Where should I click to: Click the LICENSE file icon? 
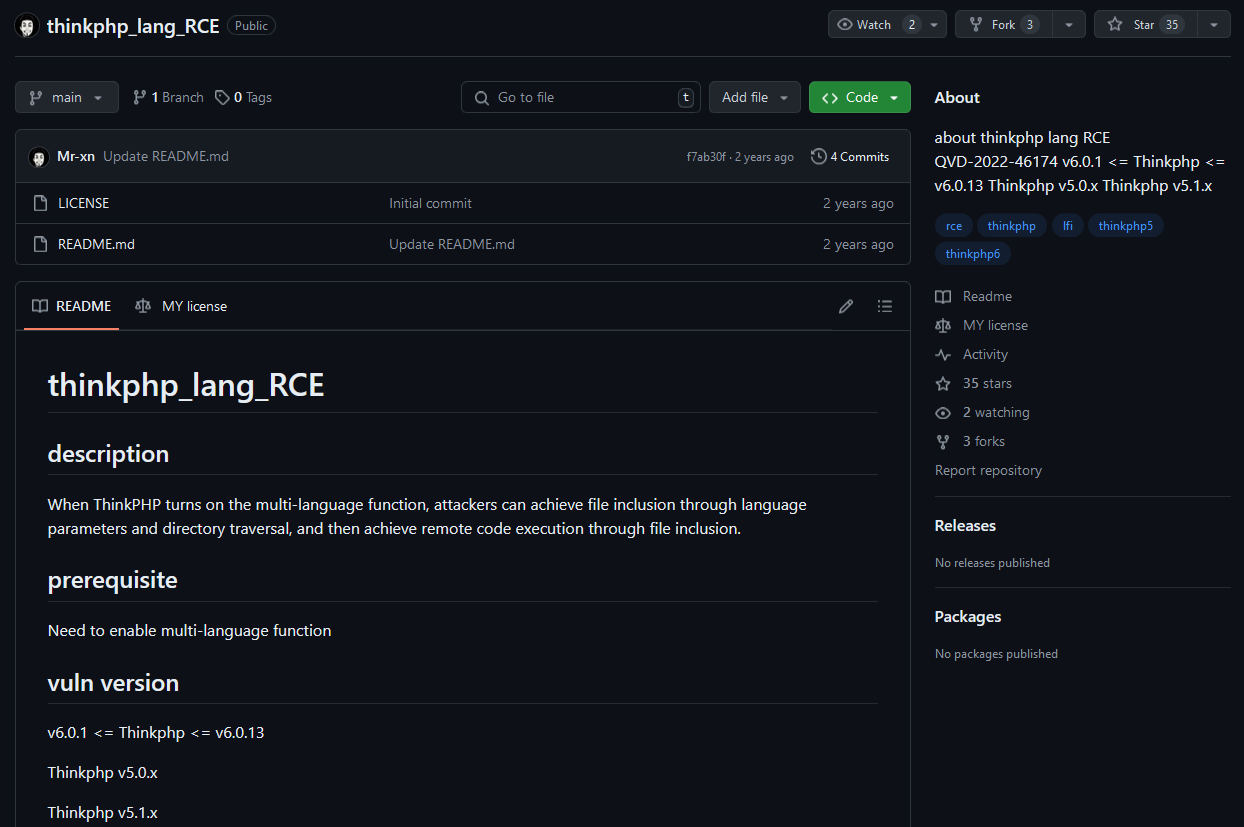(x=41, y=203)
